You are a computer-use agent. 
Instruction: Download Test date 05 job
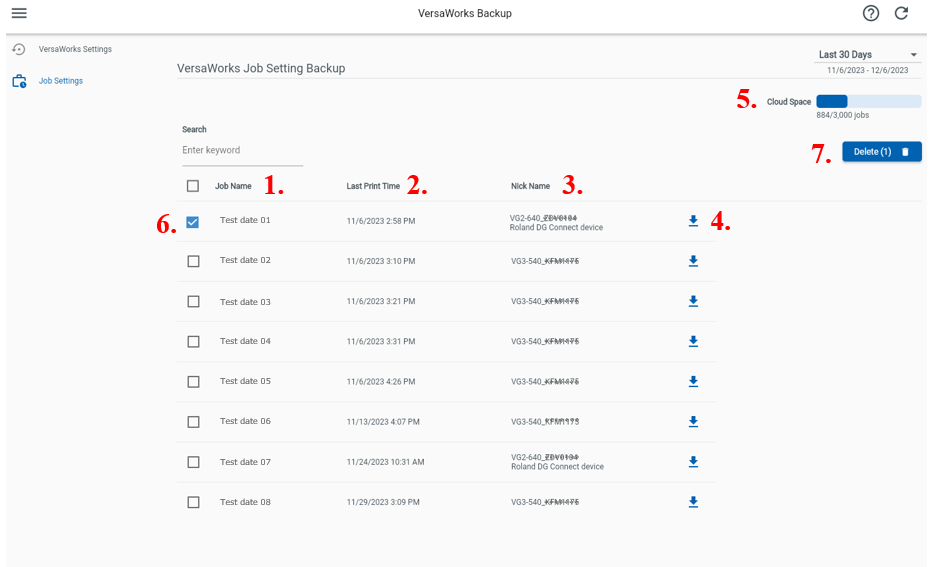click(693, 381)
